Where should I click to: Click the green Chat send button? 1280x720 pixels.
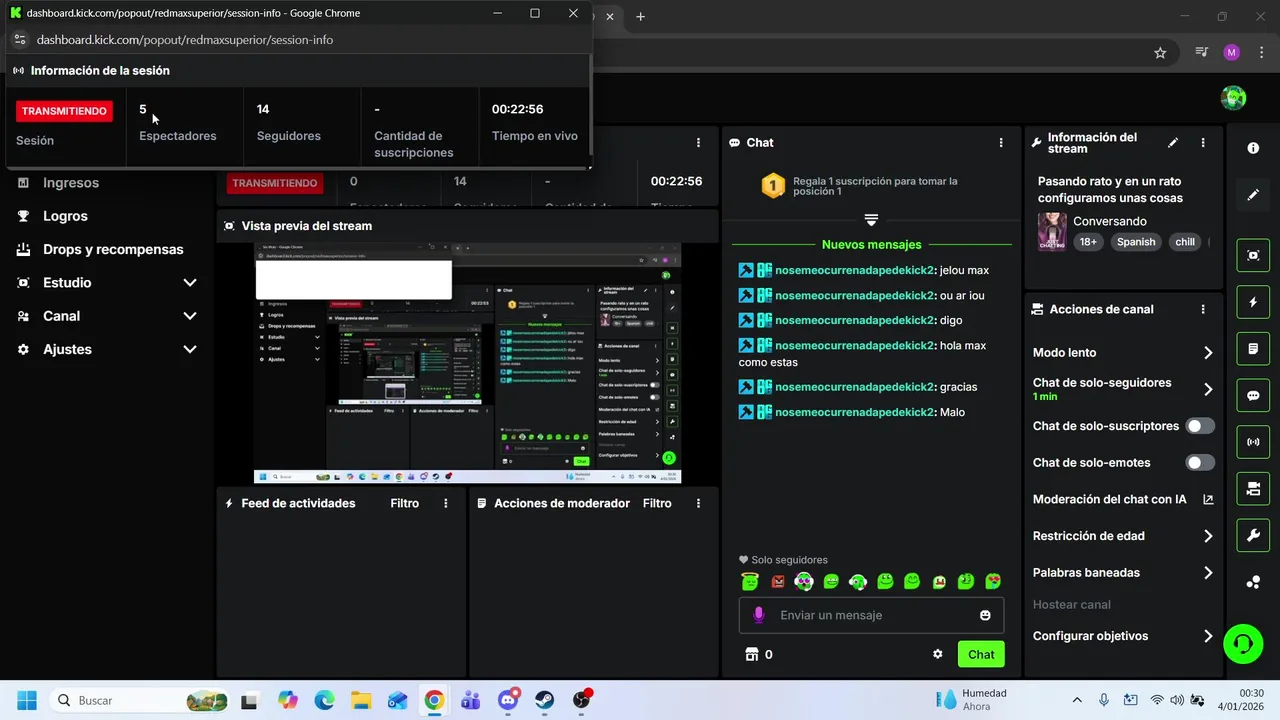tap(981, 654)
